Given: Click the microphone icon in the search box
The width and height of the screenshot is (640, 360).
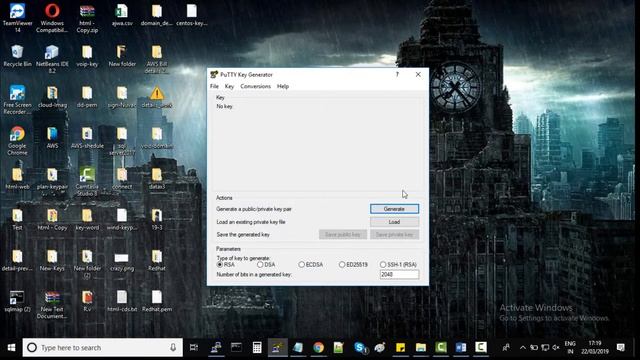Looking at the screenshot, I should (173, 347).
